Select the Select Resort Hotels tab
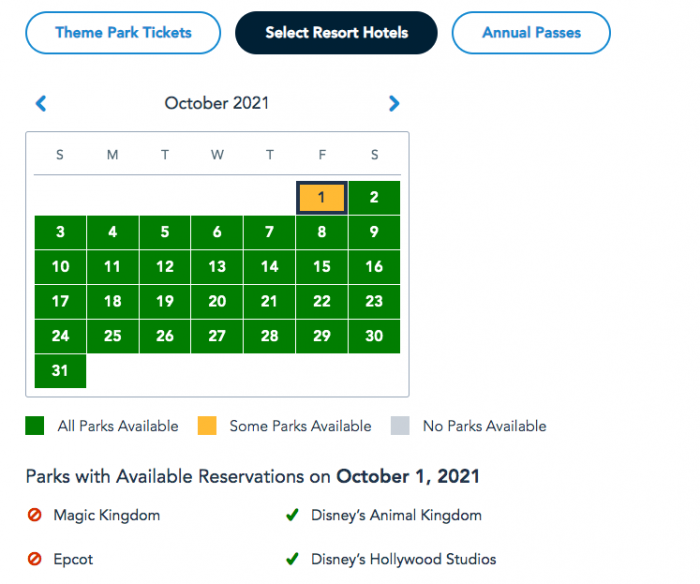 [336, 33]
